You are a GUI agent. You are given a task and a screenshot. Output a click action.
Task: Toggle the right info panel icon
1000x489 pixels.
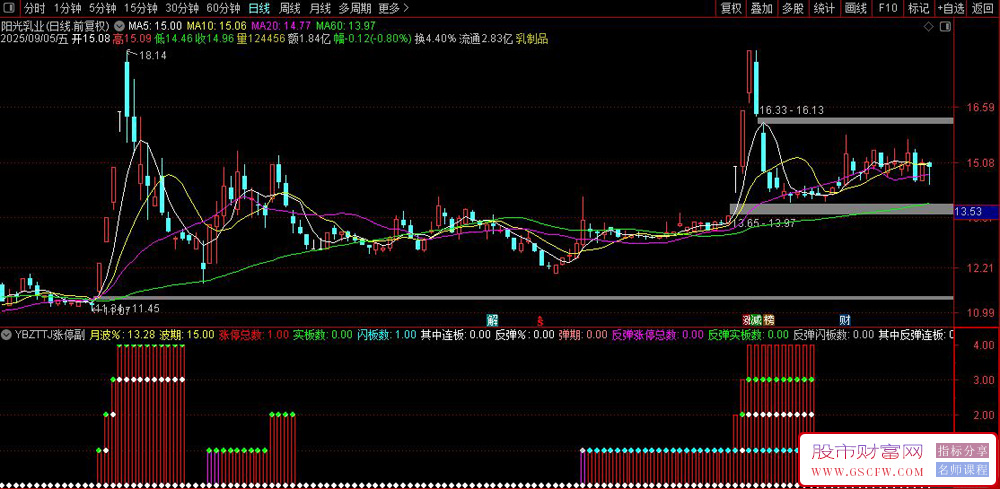pyautogui.click(x=945, y=27)
